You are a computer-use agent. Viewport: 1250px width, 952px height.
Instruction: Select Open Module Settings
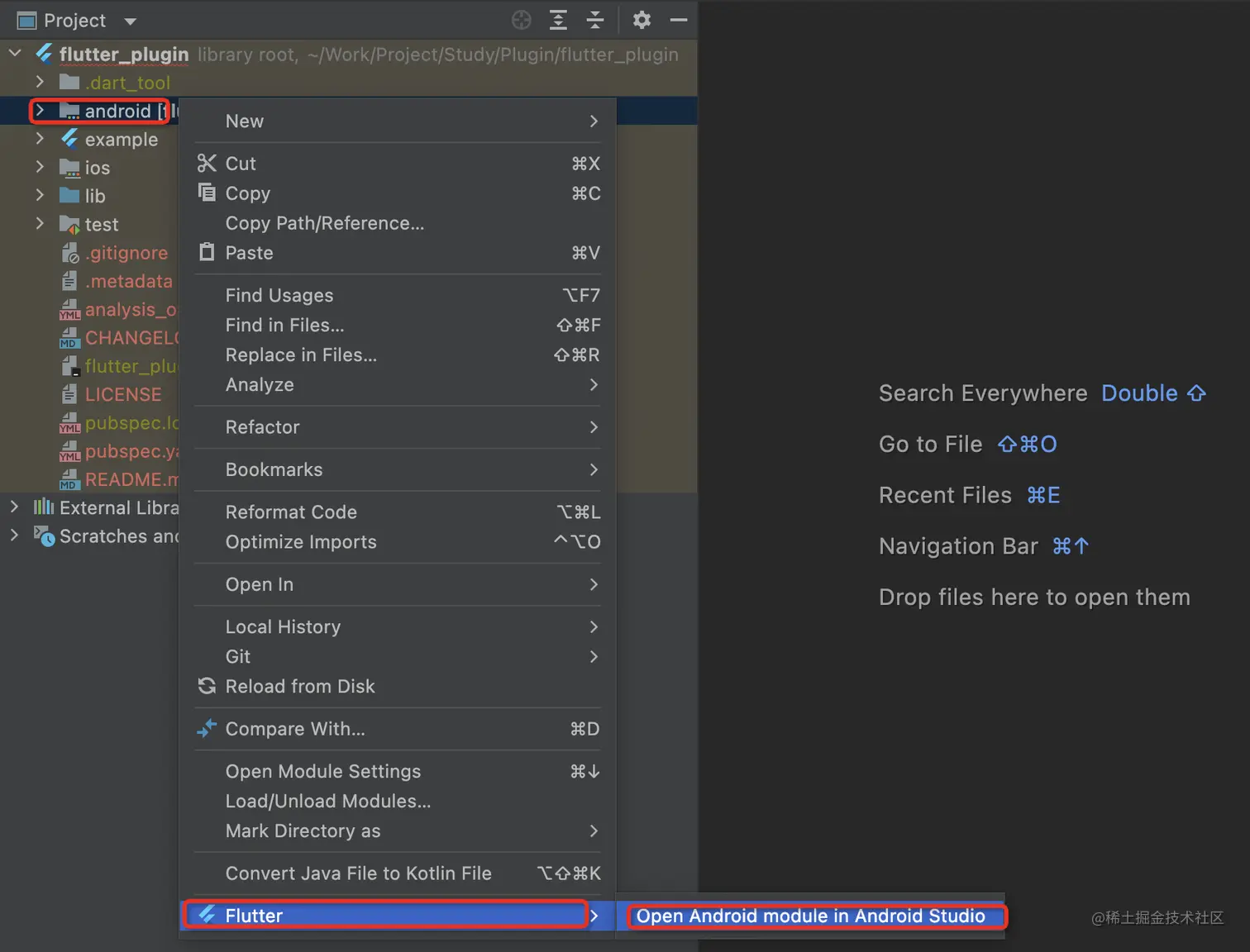(x=398, y=771)
